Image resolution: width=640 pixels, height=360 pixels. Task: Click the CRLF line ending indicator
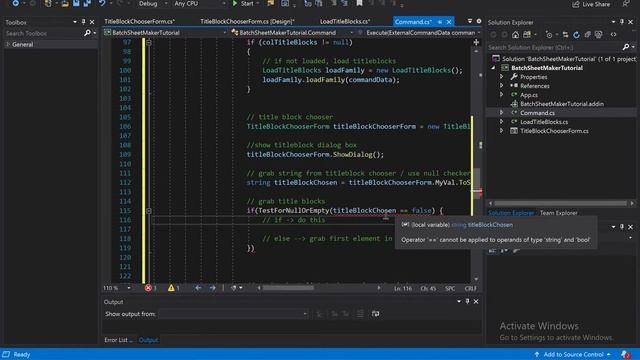coord(470,288)
